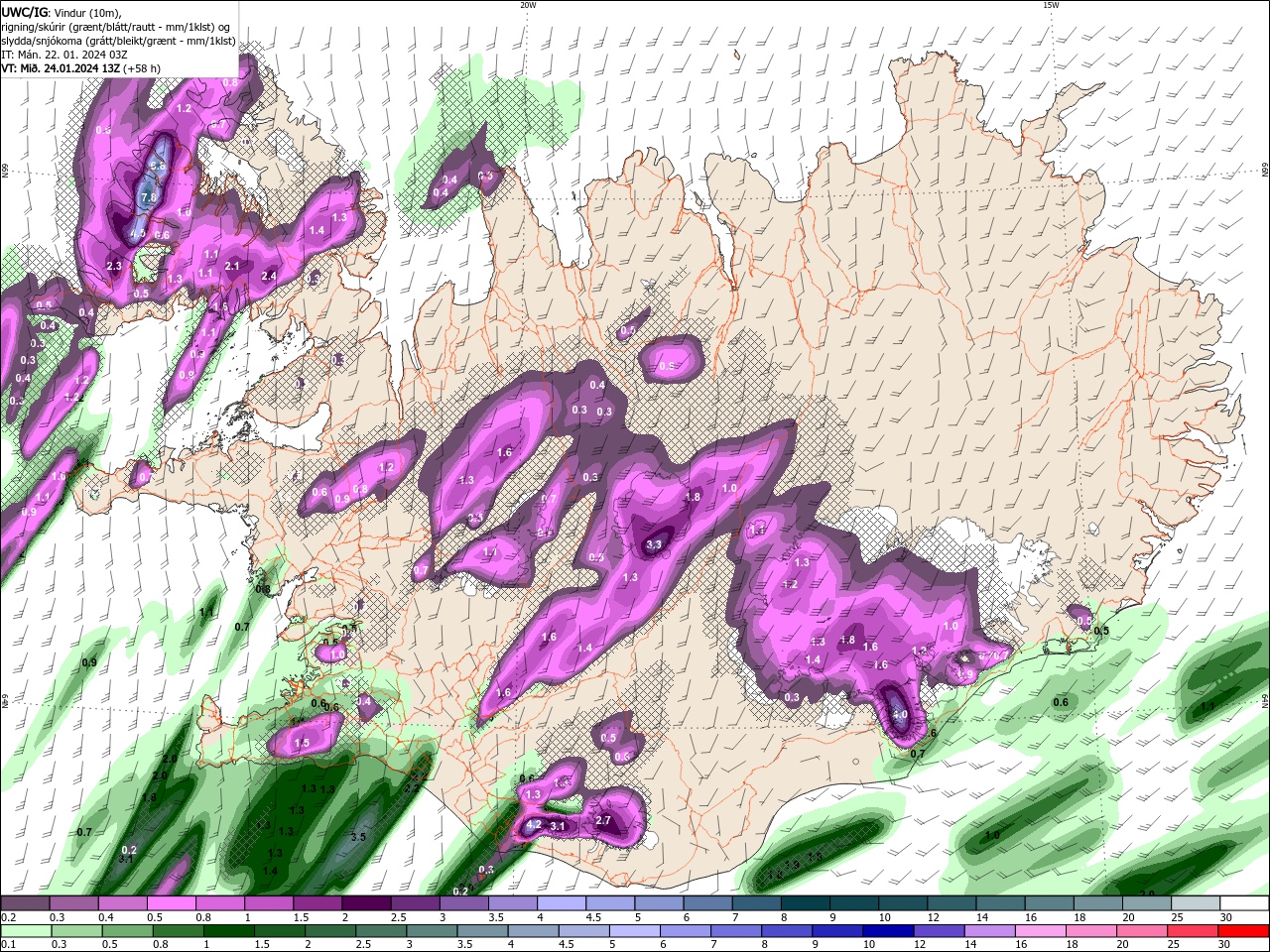The width and height of the screenshot is (1270, 952).
Task: Click the 66N latitude label on left edge
Action: pos(5,173)
